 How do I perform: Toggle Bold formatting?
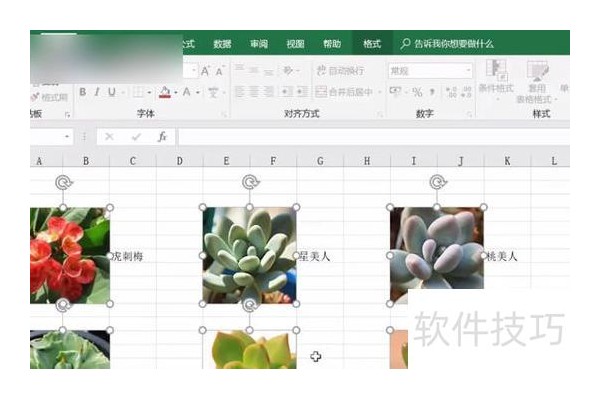pos(82,92)
